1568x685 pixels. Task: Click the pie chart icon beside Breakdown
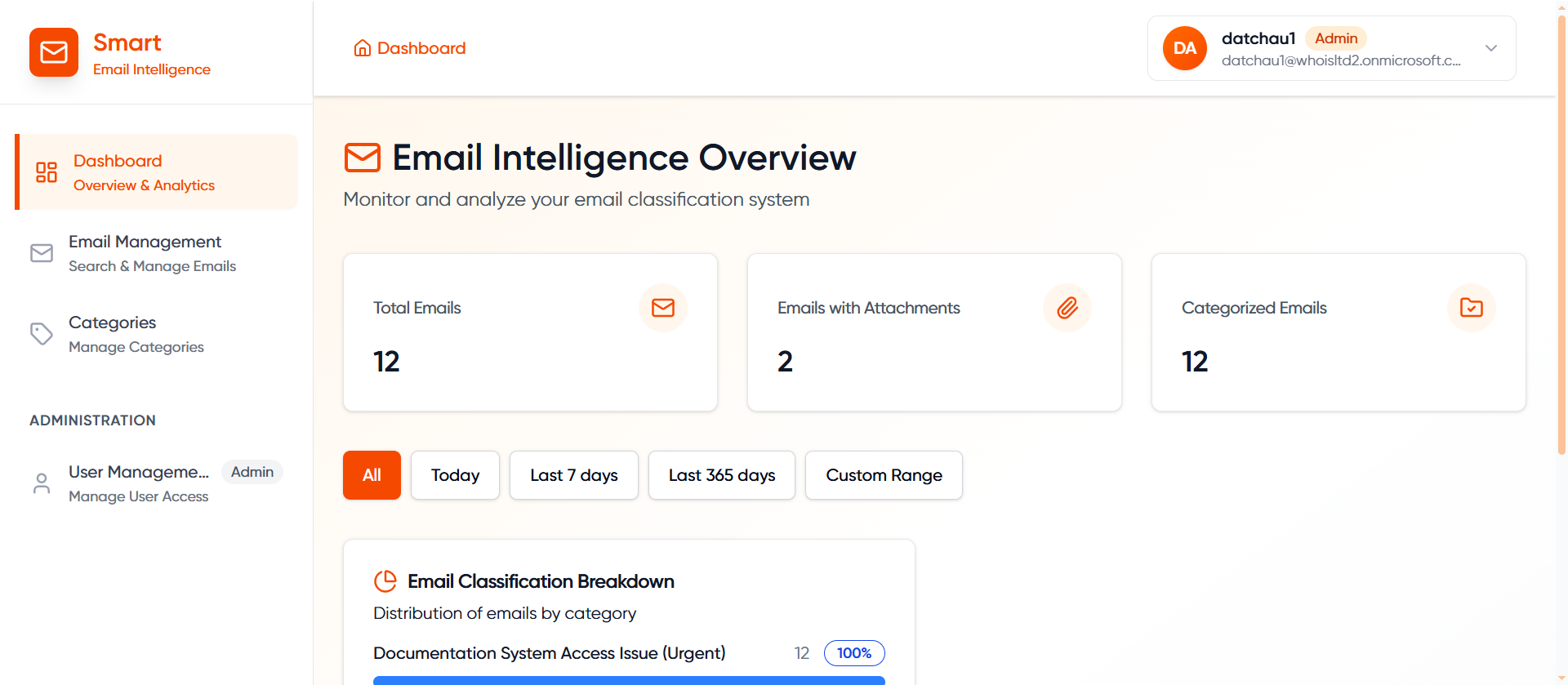385,581
